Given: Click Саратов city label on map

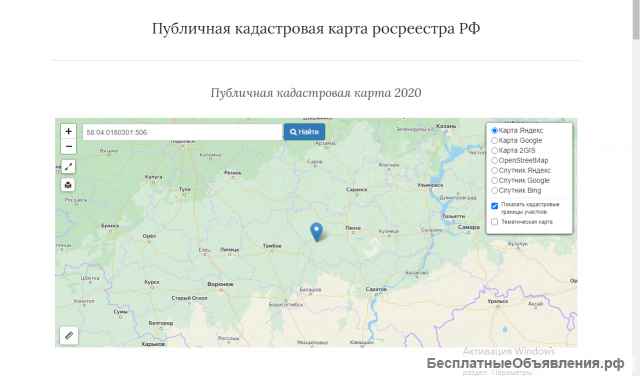Looking at the screenshot, I should pos(376,289).
